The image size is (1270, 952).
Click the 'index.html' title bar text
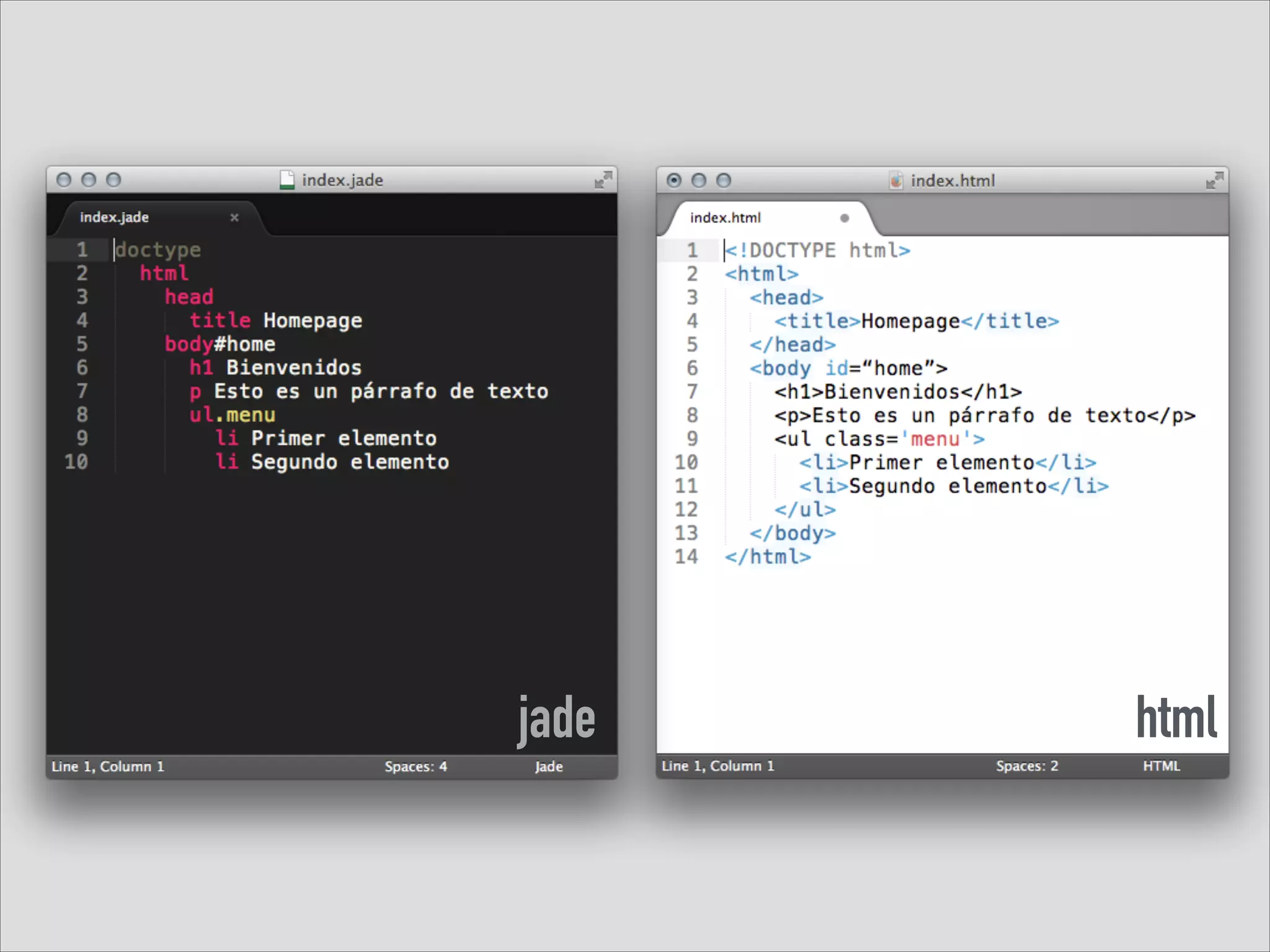952,181
